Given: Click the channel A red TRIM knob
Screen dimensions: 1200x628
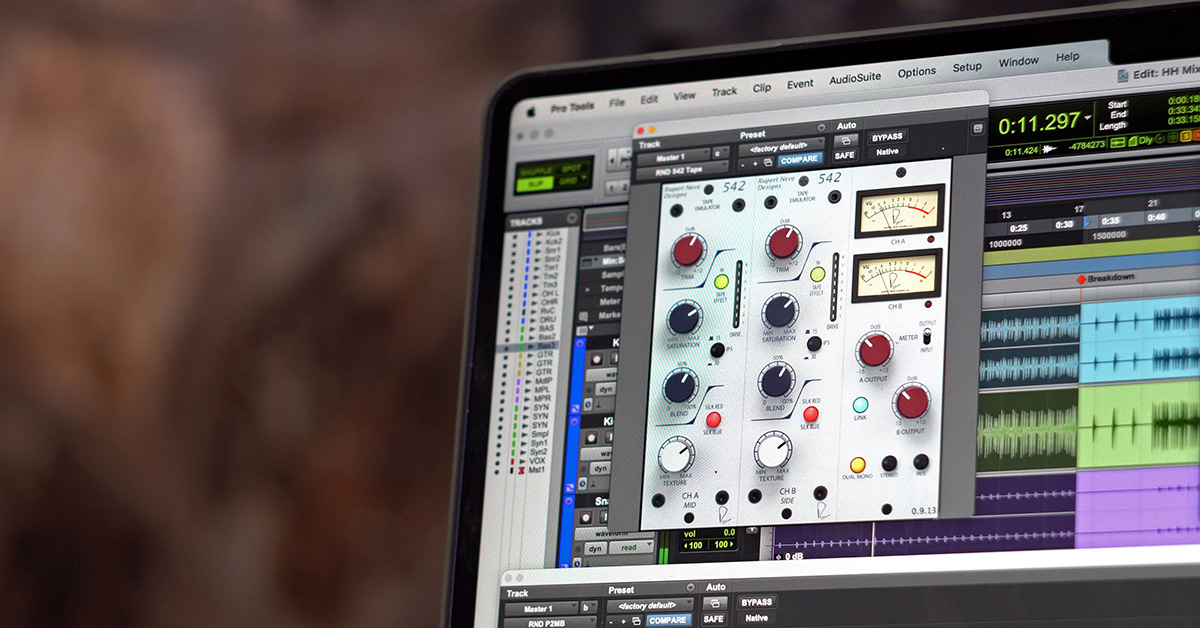Looking at the screenshot, I should pos(688,250).
